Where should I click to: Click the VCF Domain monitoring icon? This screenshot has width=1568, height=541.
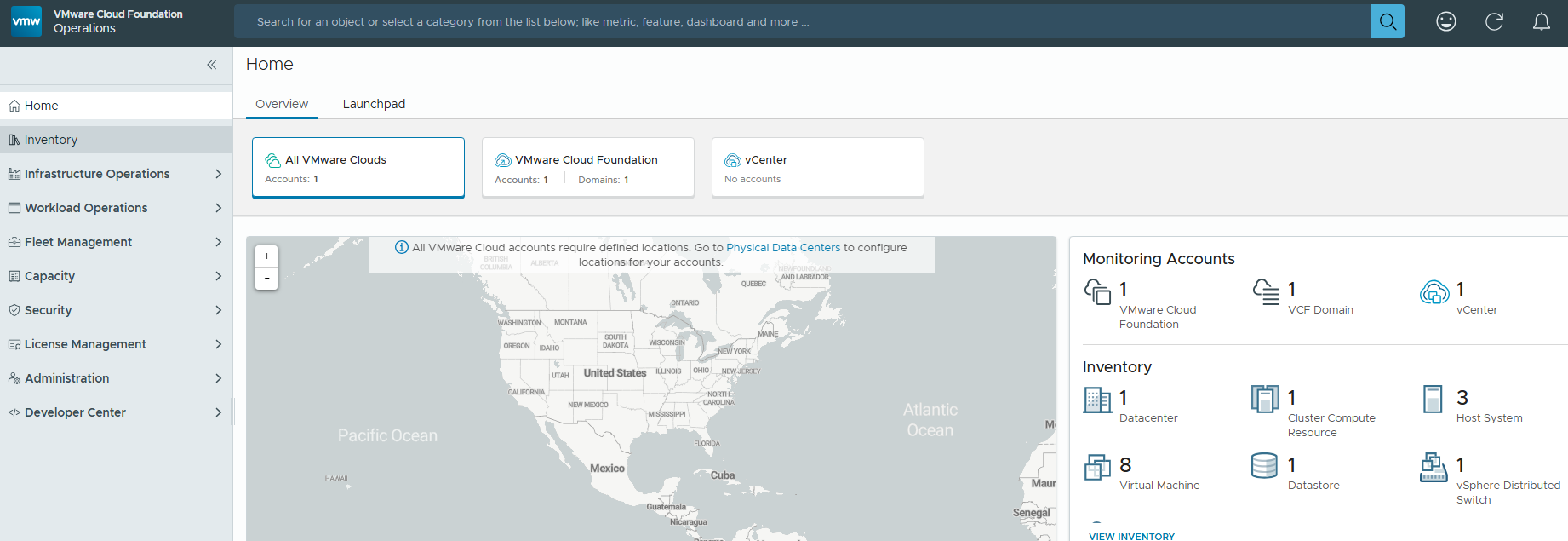point(1266,291)
